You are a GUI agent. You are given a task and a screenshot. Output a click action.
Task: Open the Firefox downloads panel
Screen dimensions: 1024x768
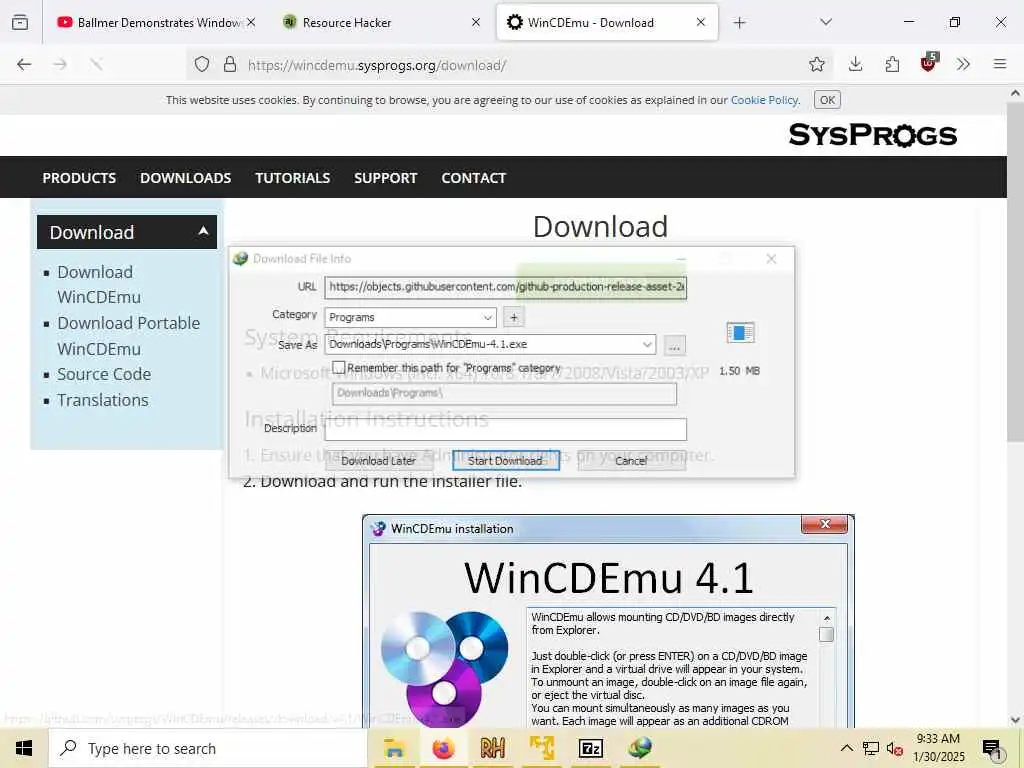tap(856, 64)
